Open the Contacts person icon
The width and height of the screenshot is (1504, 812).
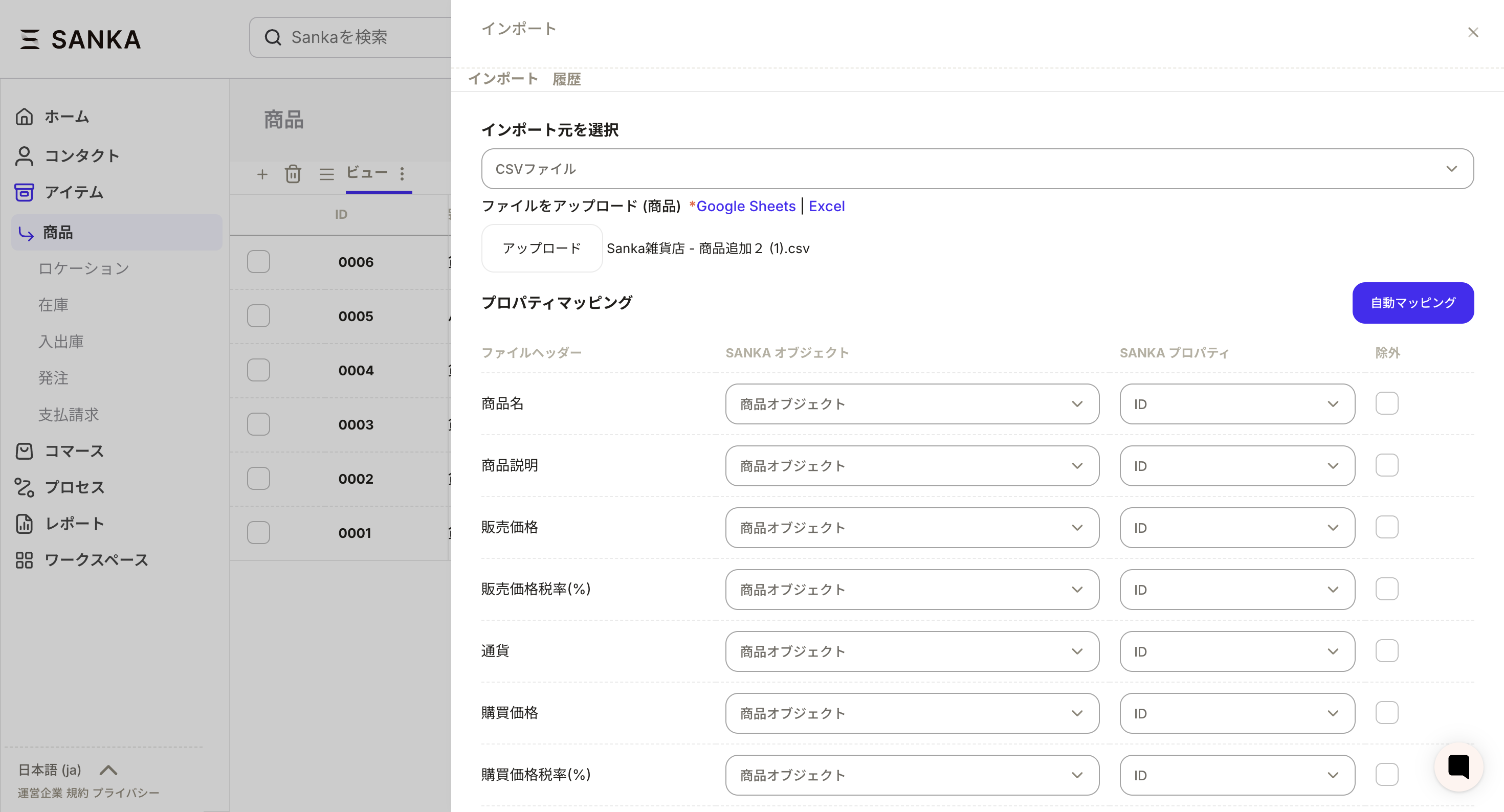(24, 156)
